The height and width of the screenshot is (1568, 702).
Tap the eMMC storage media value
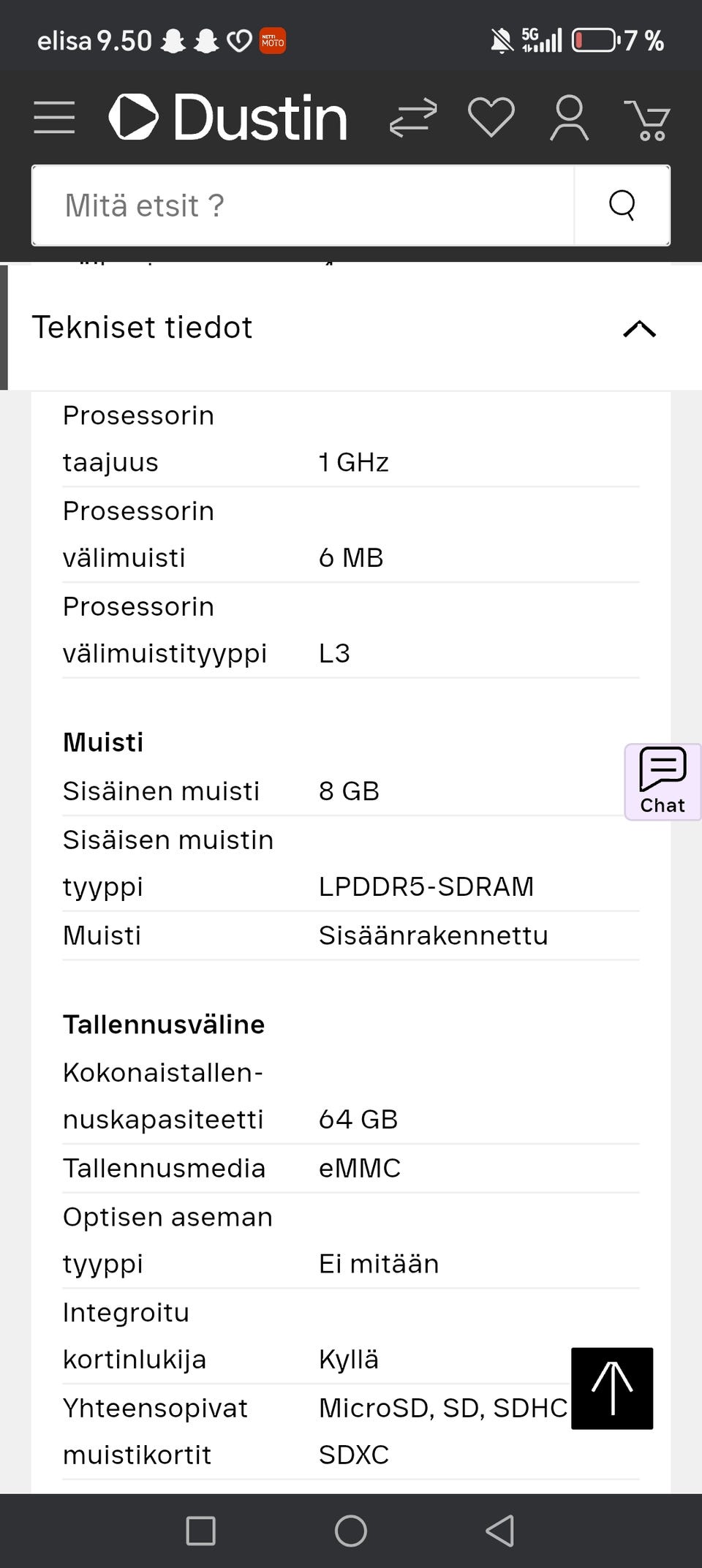pyautogui.click(x=359, y=1169)
